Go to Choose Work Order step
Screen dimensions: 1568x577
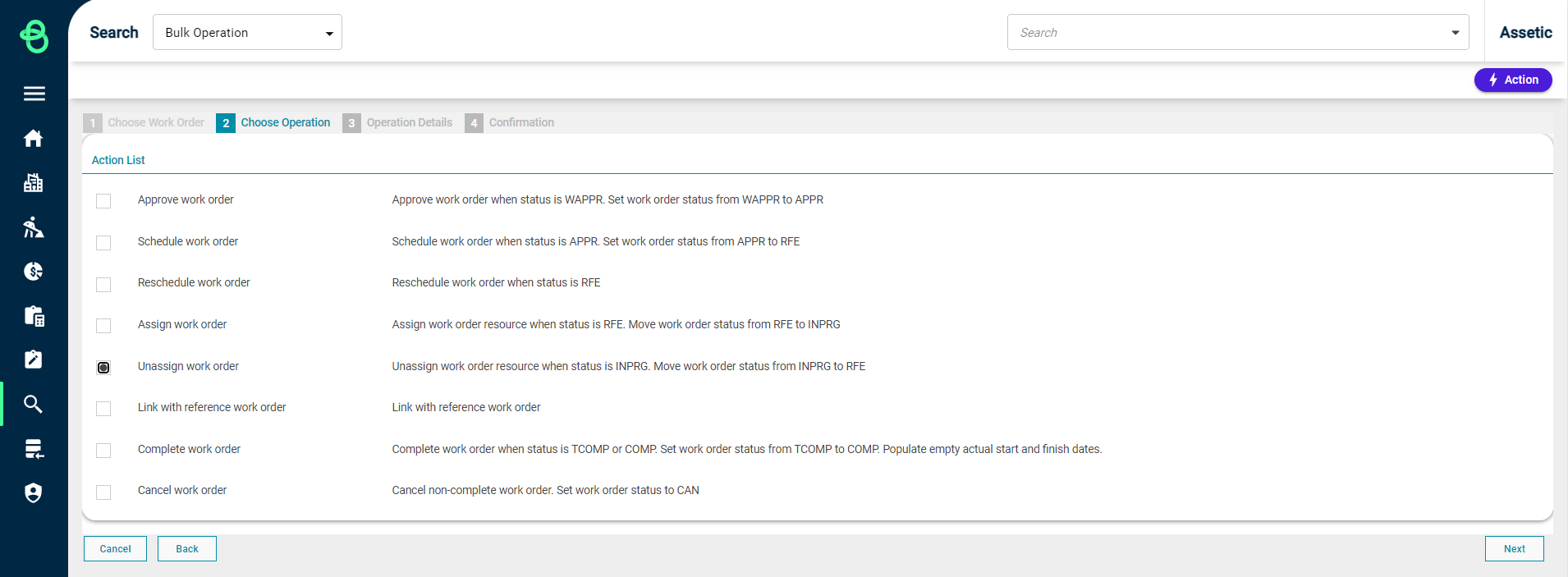click(x=144, y=122)
